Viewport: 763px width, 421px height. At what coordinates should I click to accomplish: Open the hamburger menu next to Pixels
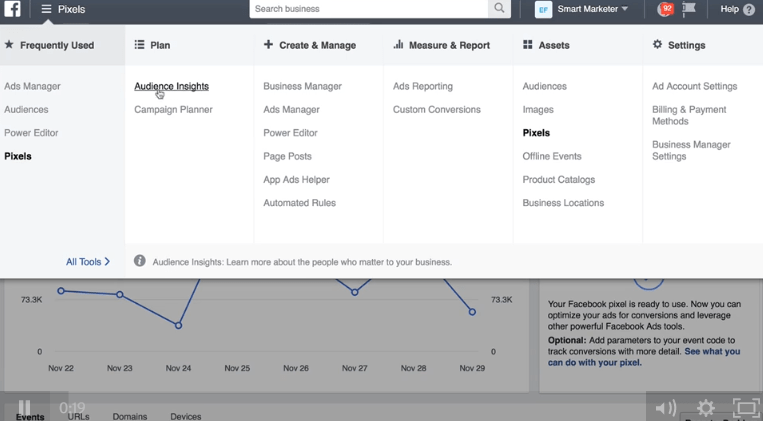46,9
